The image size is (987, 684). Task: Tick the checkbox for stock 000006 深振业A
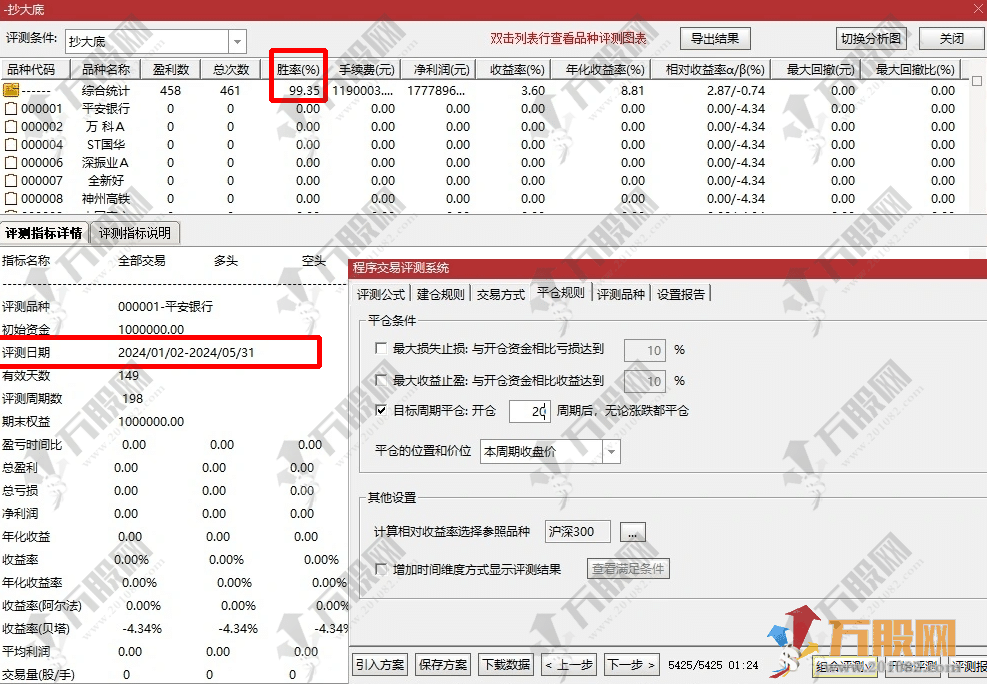click(11, 162)
